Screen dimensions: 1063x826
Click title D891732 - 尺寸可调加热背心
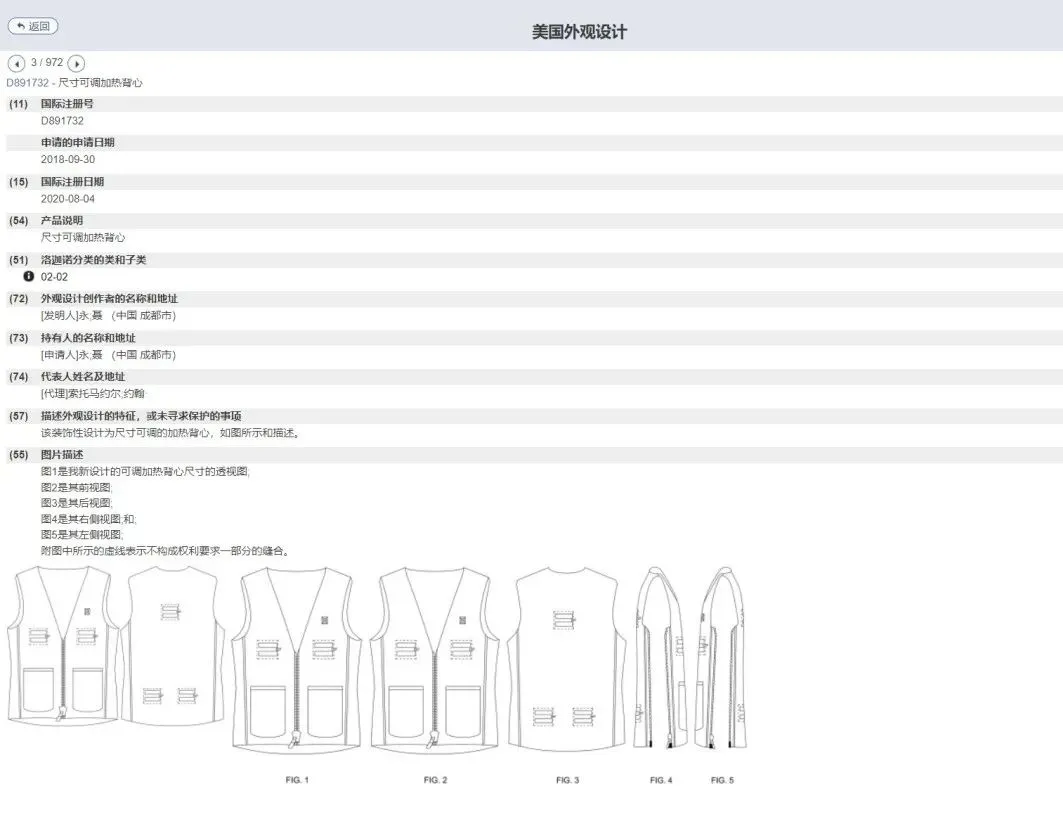(75, 83)
